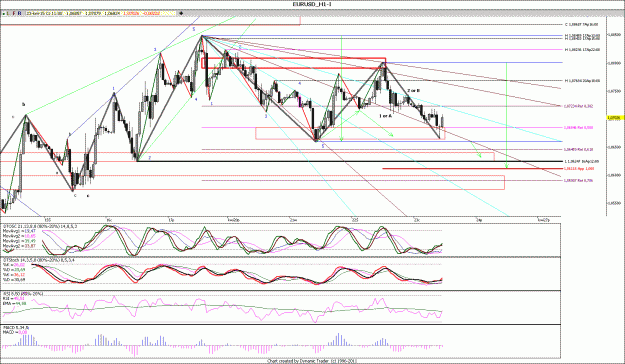Screen dimensions: 625x364
Task: Click the 'Ret 0,382' retracement label
Action: pyautogui.click(x=578, y=106)
